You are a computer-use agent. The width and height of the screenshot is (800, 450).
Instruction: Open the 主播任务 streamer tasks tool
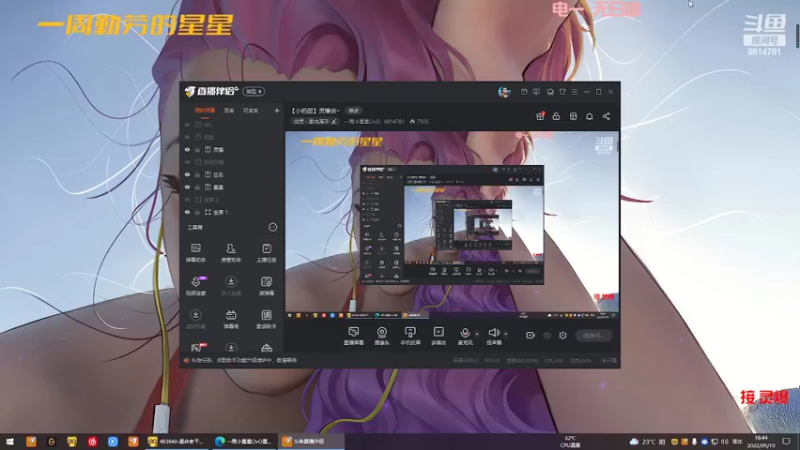[x=266, y=253]
